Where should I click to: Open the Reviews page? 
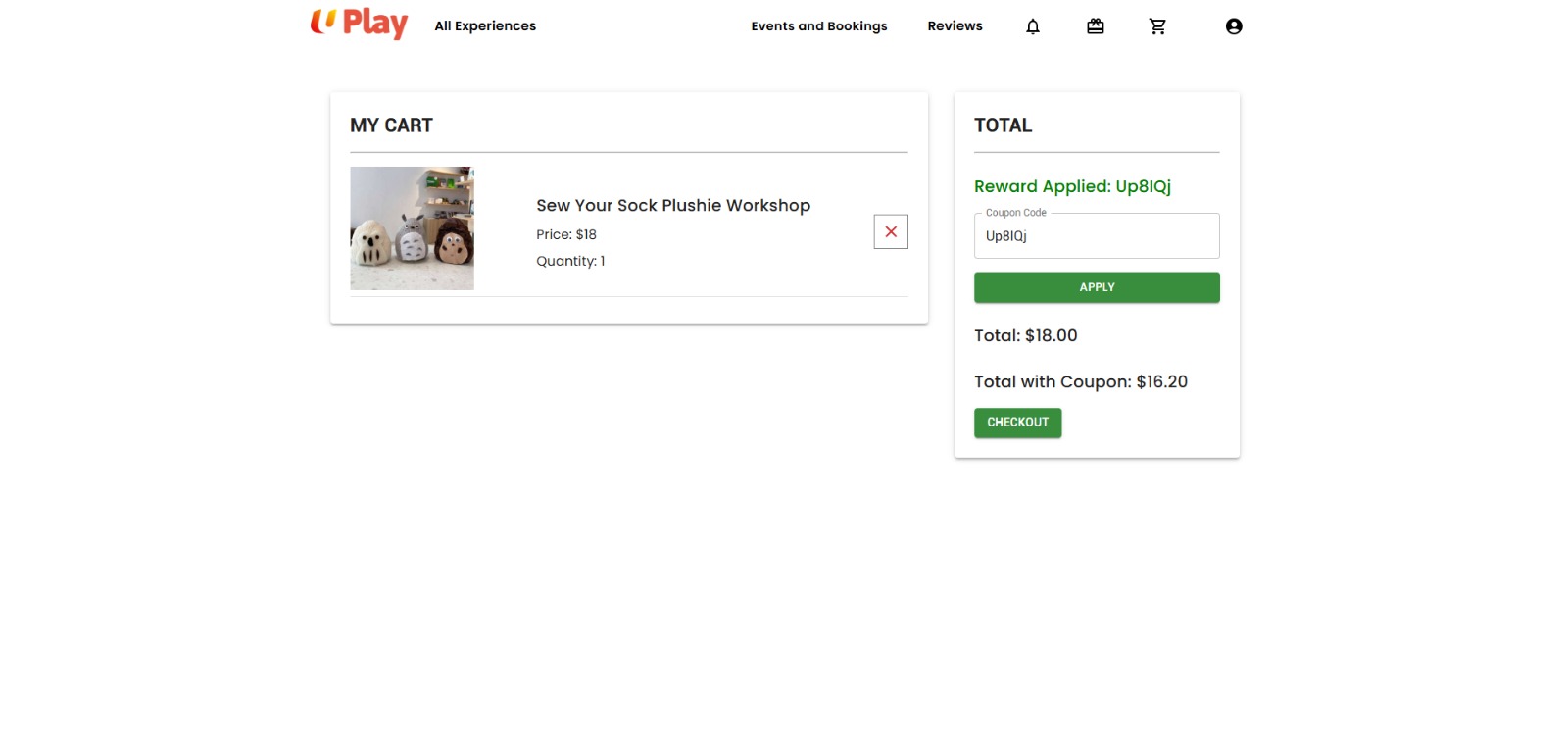tap(955, 26)
